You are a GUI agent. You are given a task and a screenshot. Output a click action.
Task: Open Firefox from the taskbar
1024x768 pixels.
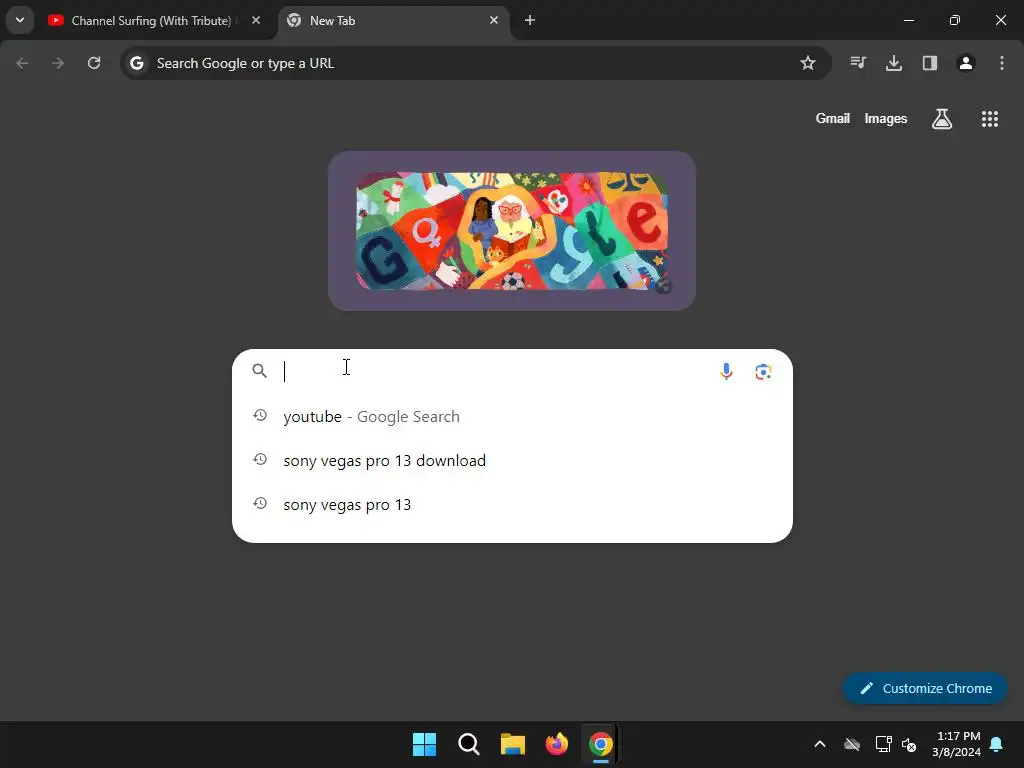[x=556, y=744]
